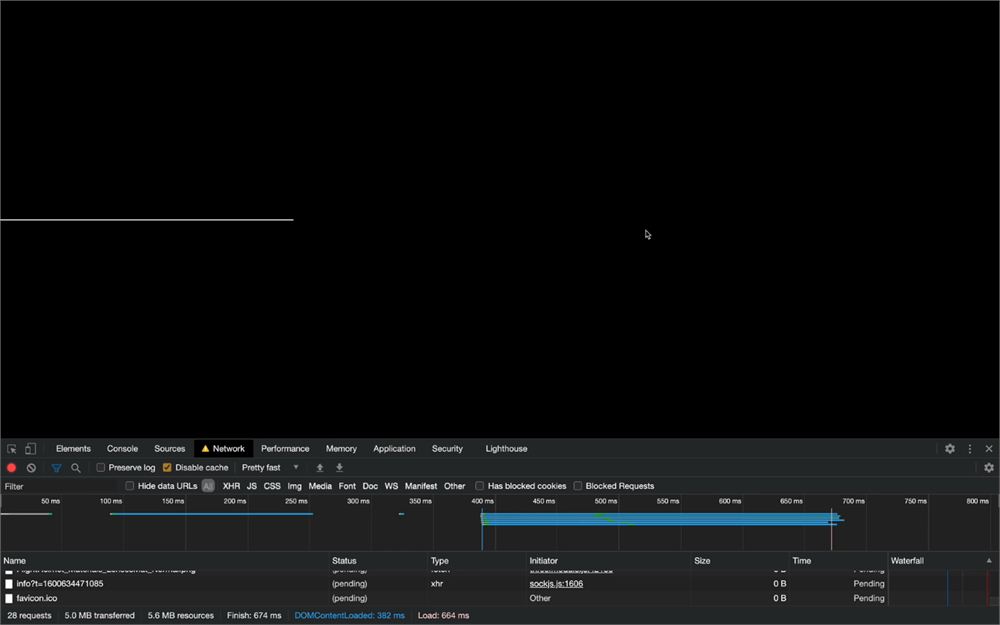The width and height of the screenshot is (1000, 625).
Task: Click the 28 requests status entry
Action: tap(29, 615)
